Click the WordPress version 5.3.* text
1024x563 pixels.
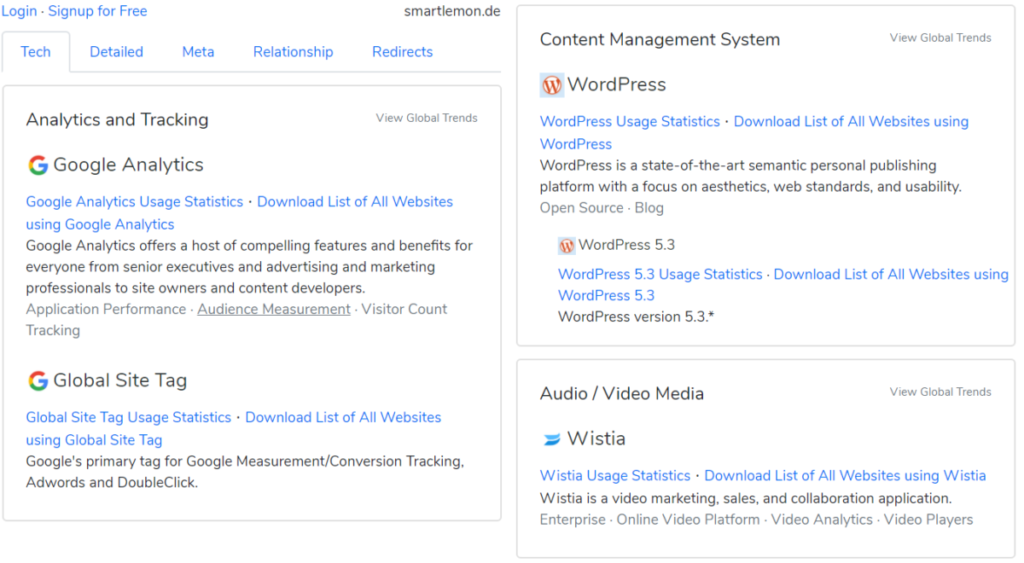636,317
